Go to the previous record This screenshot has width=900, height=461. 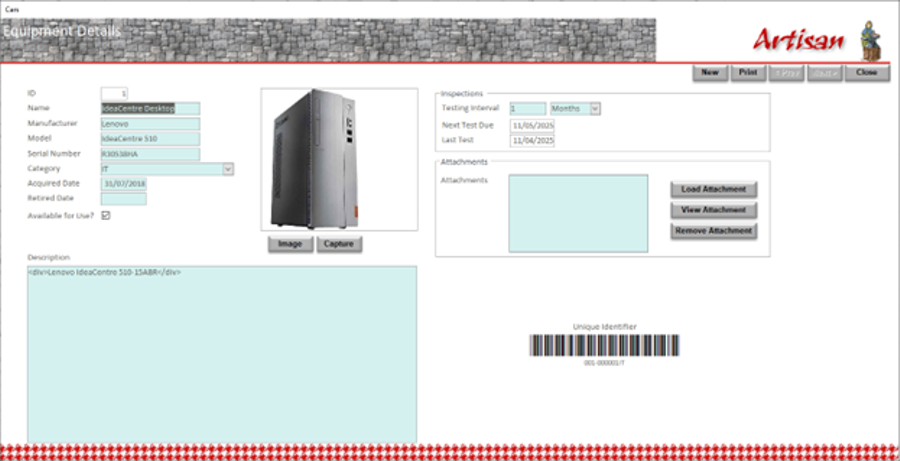click(784, 73)
